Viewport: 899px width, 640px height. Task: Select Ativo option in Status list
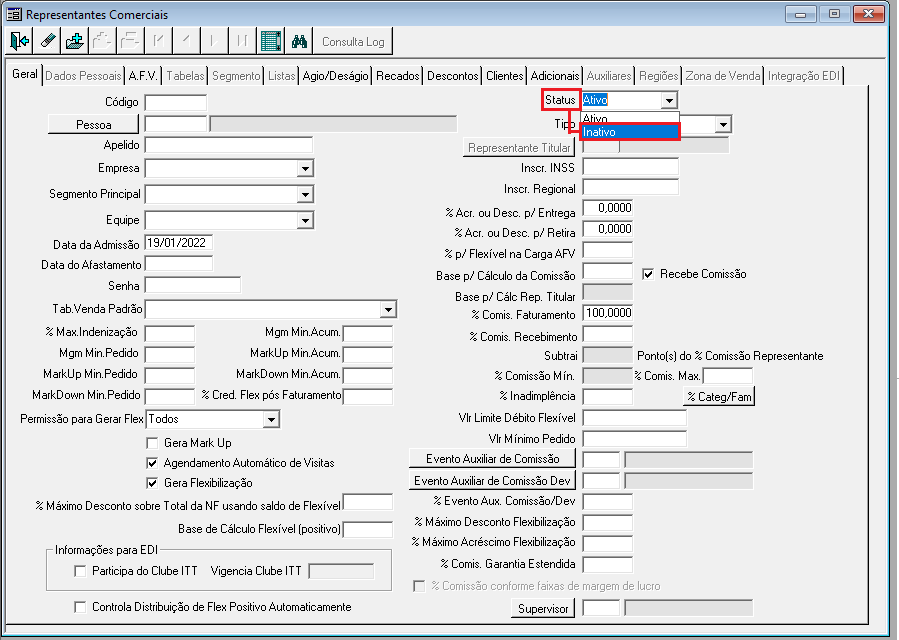pyautogui.click(x=630, y=119)
